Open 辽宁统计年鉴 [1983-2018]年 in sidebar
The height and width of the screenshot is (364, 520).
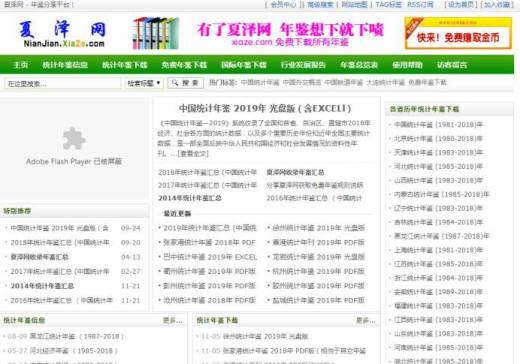coord(438,208)
